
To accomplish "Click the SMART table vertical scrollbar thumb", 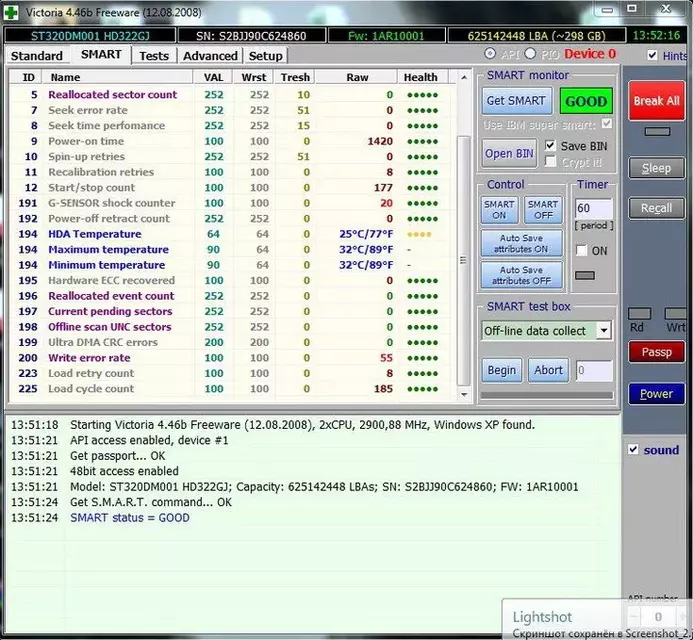I will tap(464, 261).
